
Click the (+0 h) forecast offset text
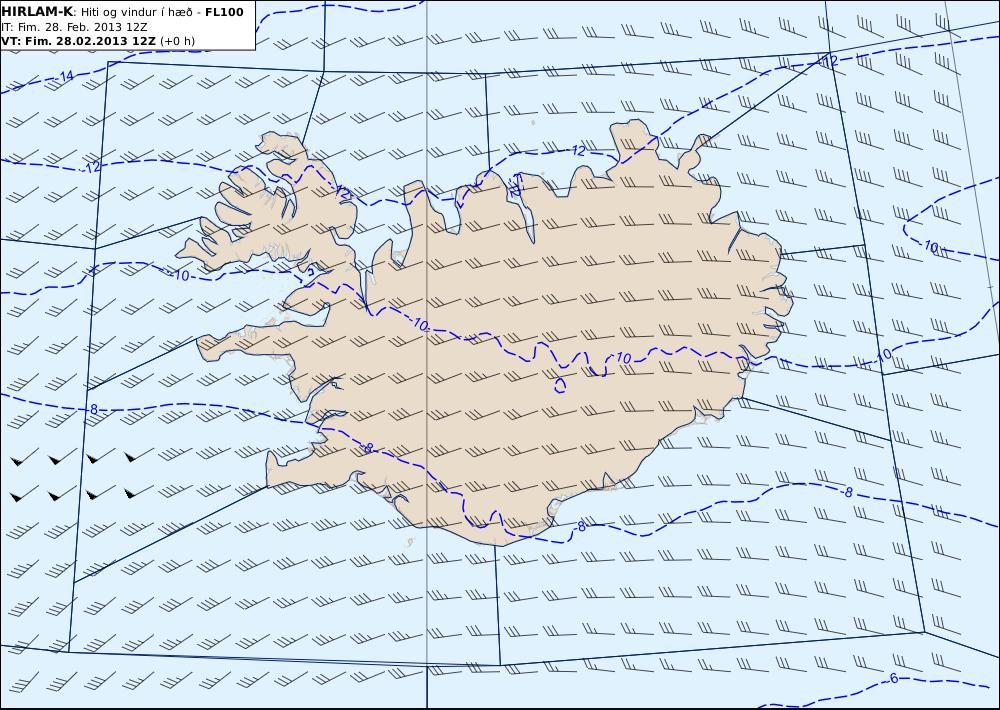click(177, 41)
